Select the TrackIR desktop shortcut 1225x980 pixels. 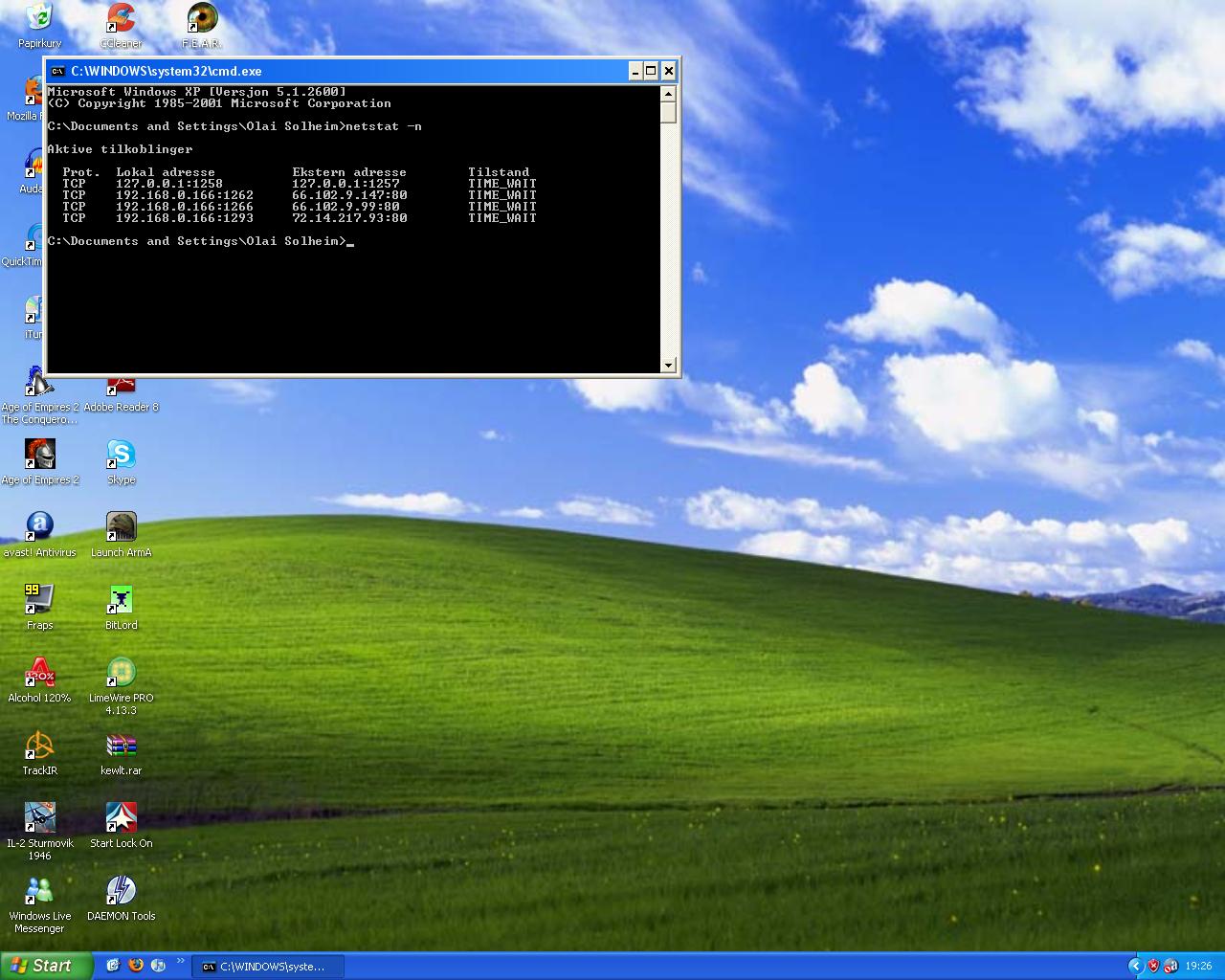pyautogui.click(x=39, y=752)
